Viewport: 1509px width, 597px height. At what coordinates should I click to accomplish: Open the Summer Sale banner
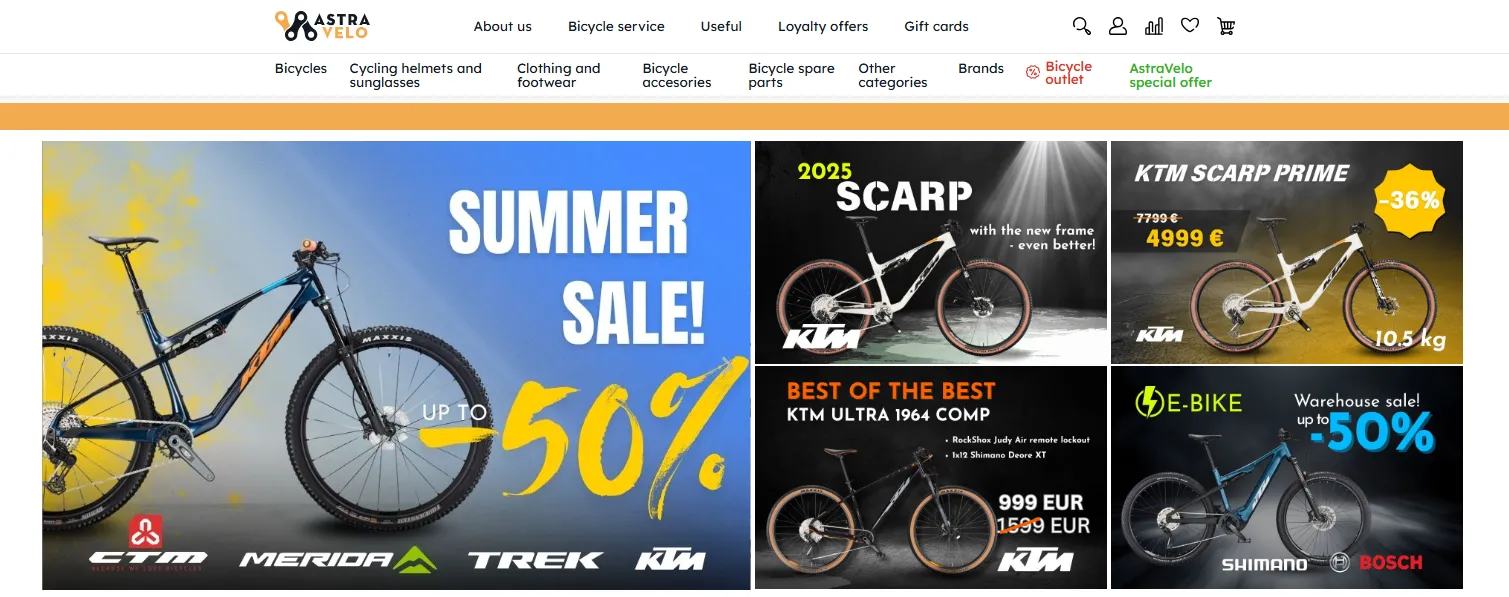pos(396,365)
